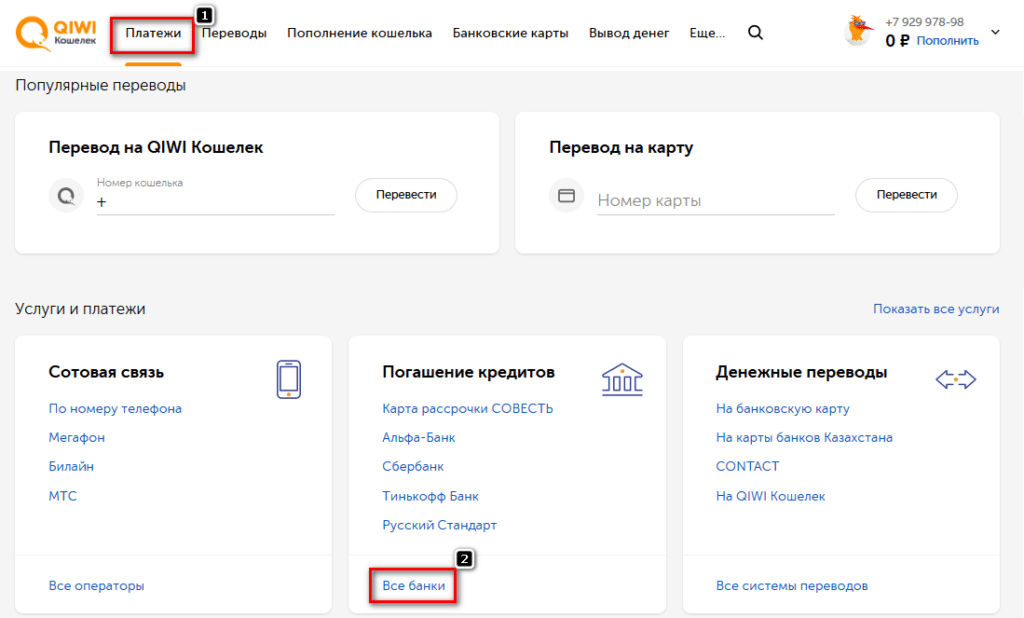Select the Мегафон operator link
Image resolution: width=1024 pixels, height=618 pixels.
[x=76, y=438]
